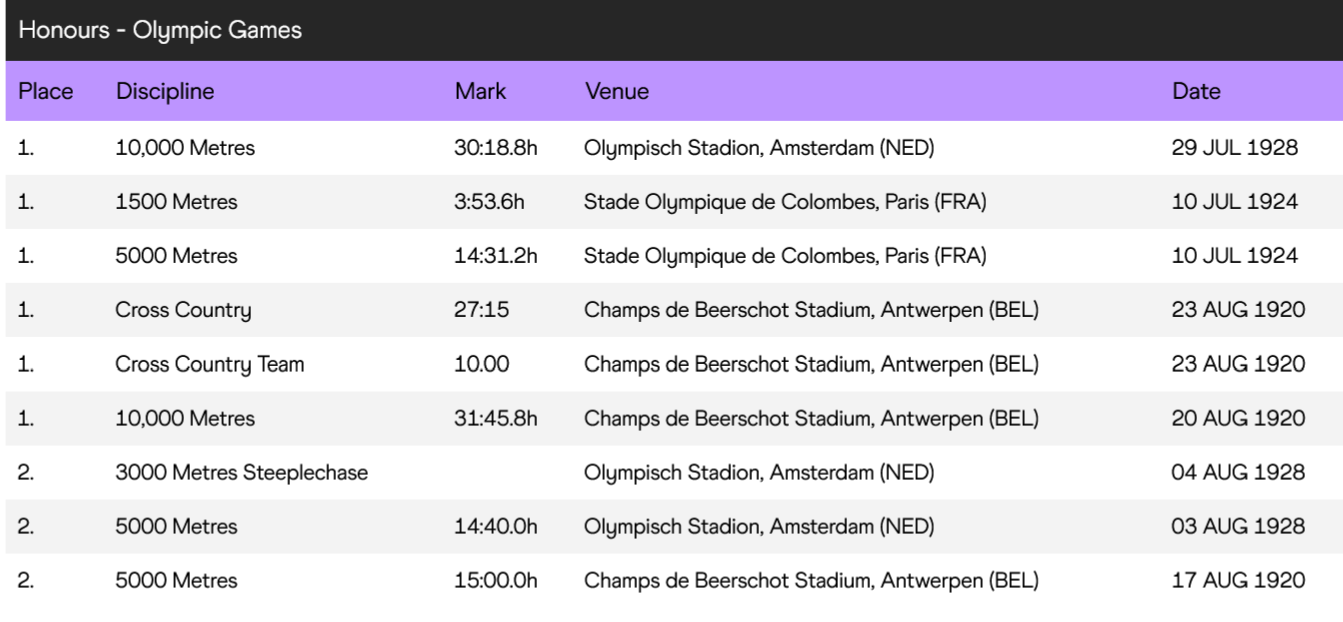Select the 15:00.0h mark value
1343x622 pixels.
[496, 580]
